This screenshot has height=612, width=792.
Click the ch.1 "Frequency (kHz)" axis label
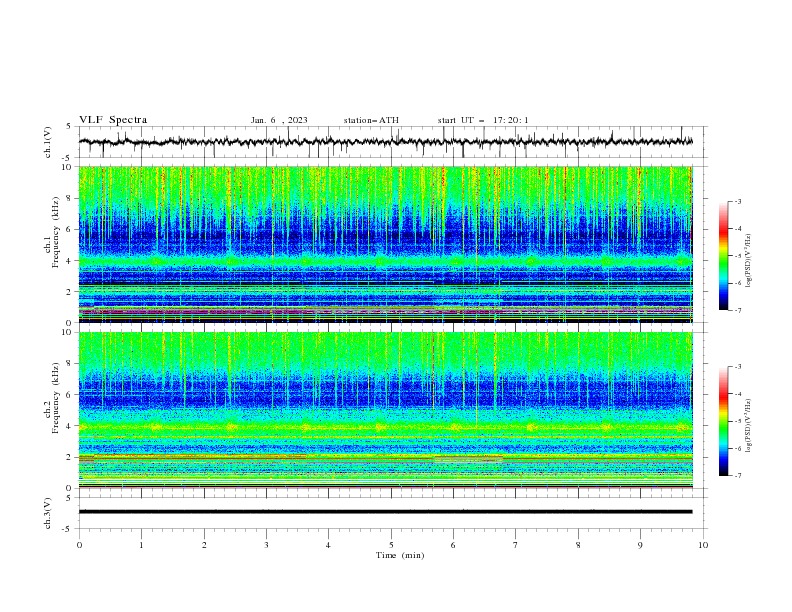tap(56, 232)
